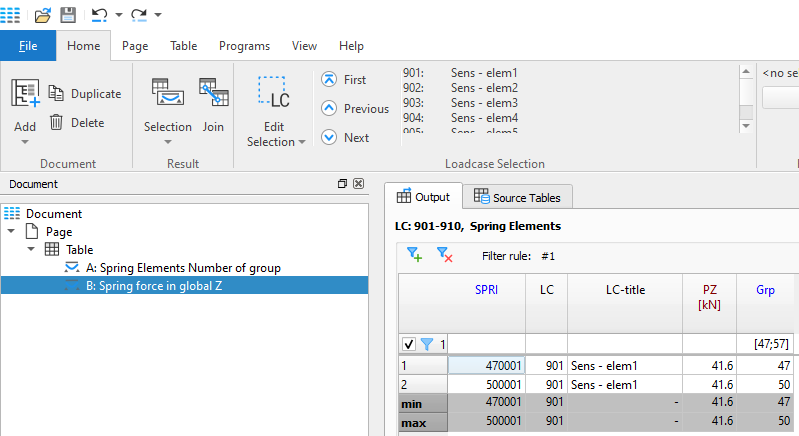Click the SPRI column header

(x=487, y=304)
